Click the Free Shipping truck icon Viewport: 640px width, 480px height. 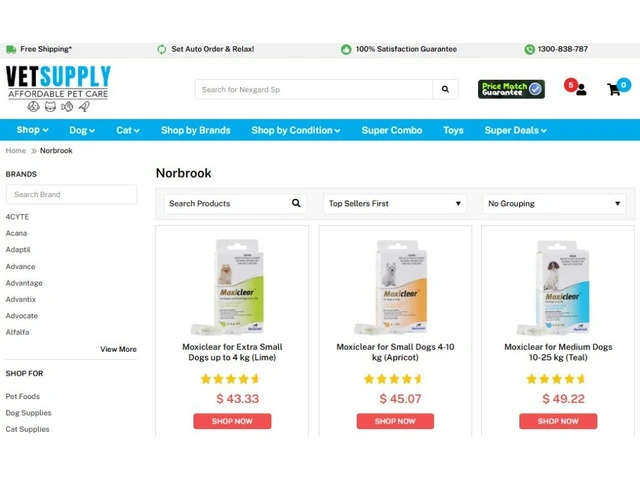tap(11, 49)
